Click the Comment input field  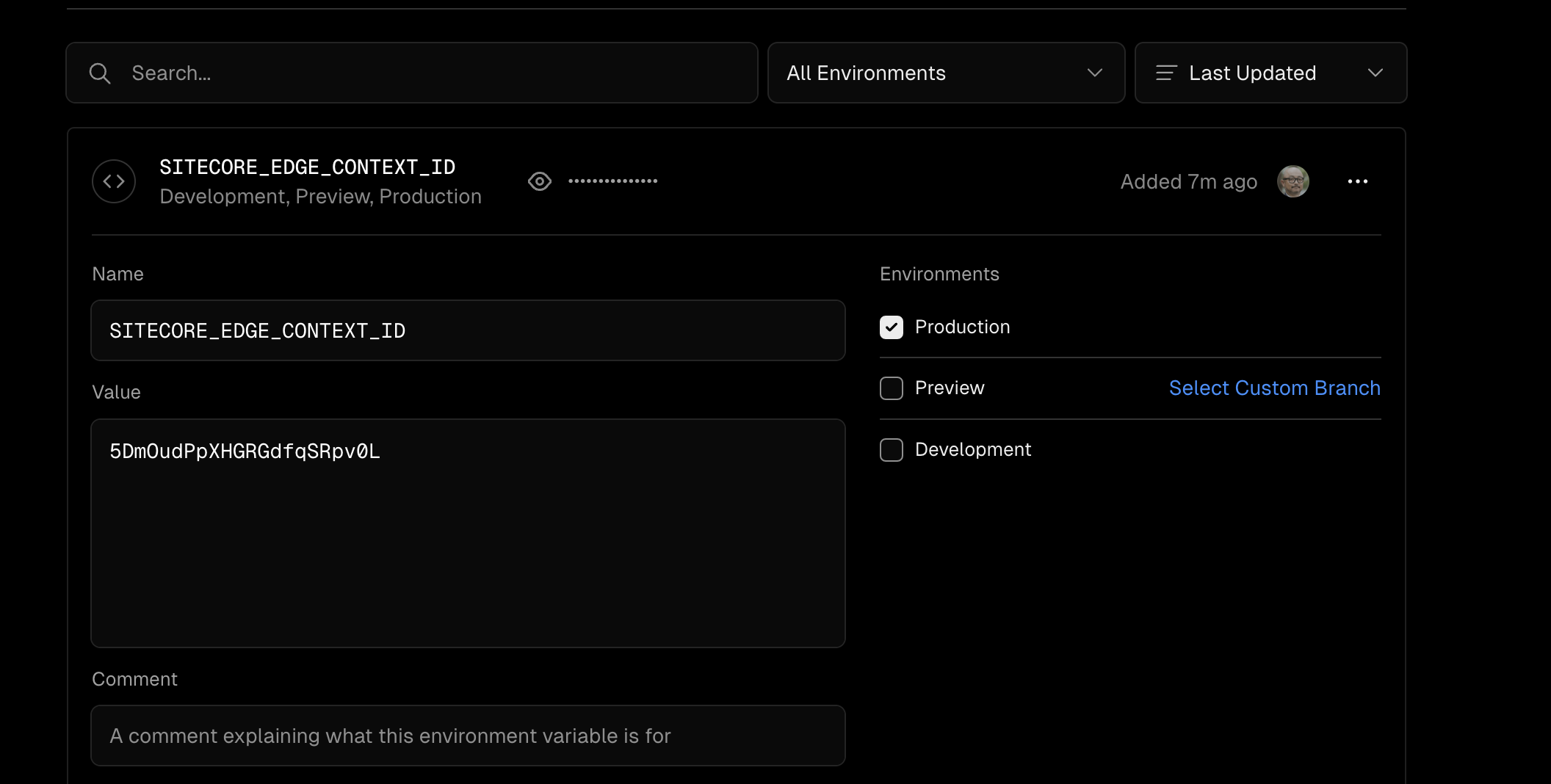point(468,736)
